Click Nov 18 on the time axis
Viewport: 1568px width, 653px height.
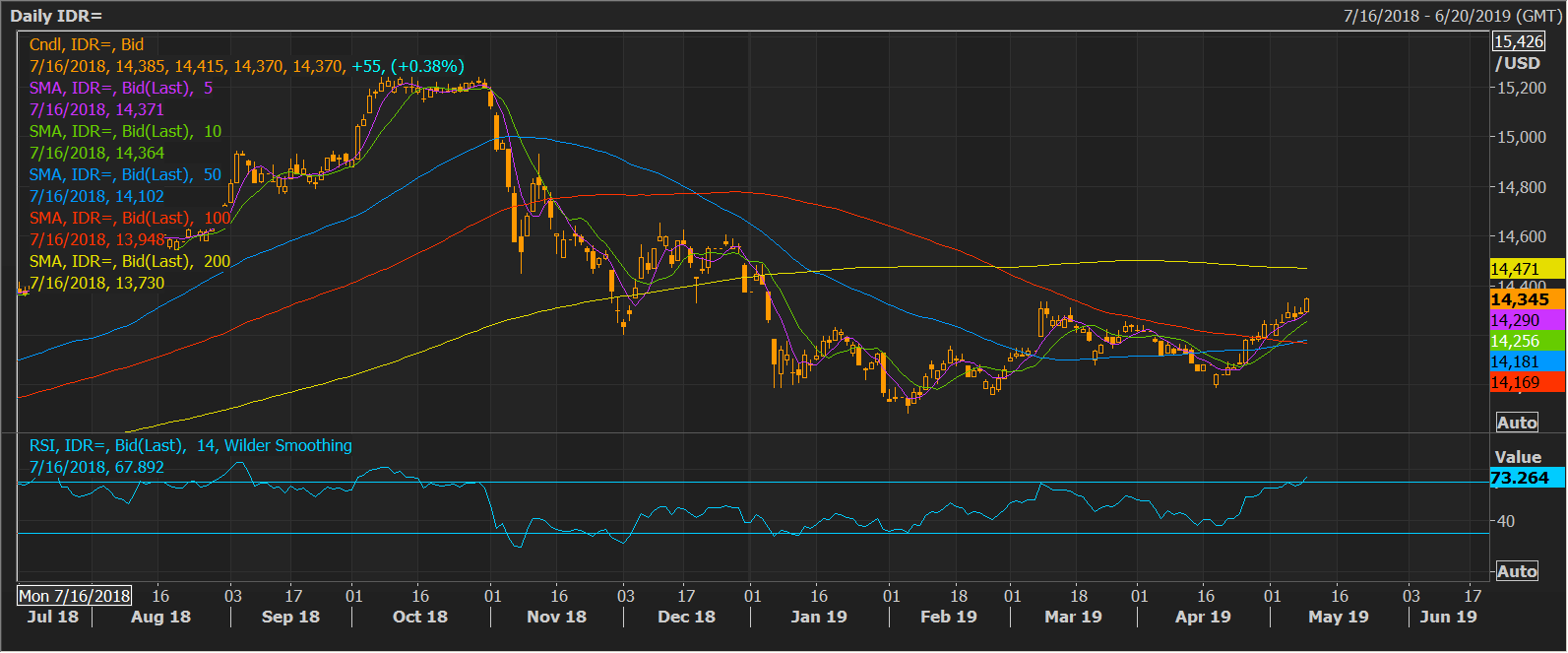(x=556, y=617)
